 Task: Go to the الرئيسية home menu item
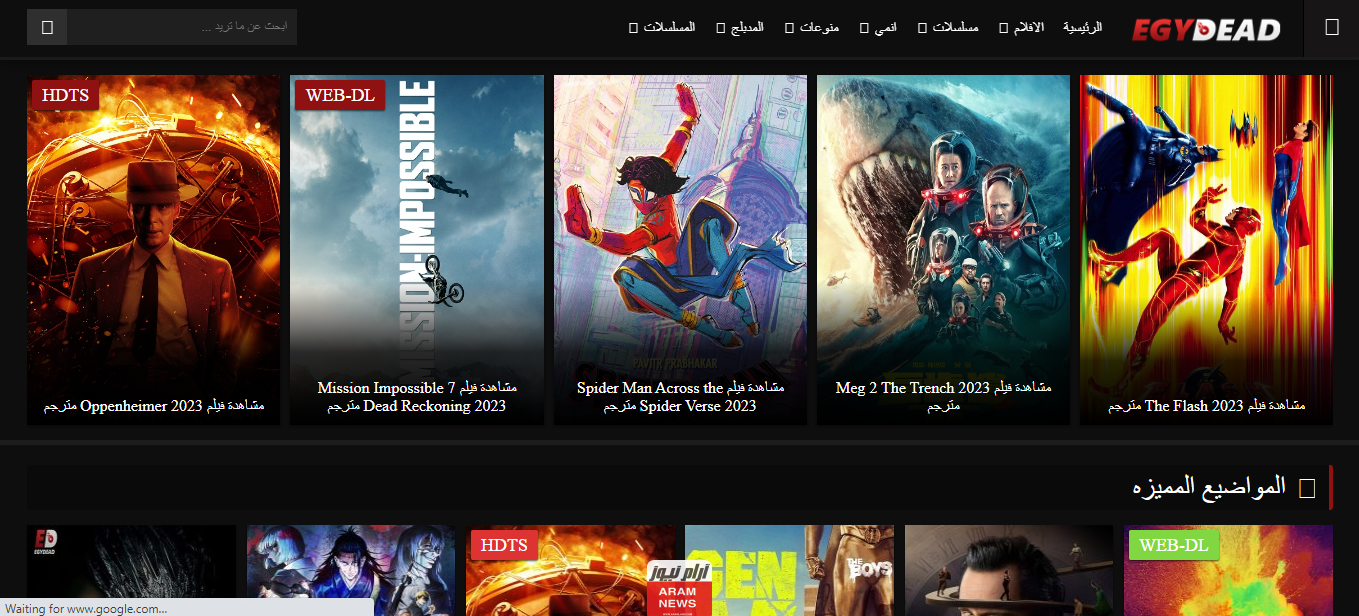click(x=1082, y=27)
